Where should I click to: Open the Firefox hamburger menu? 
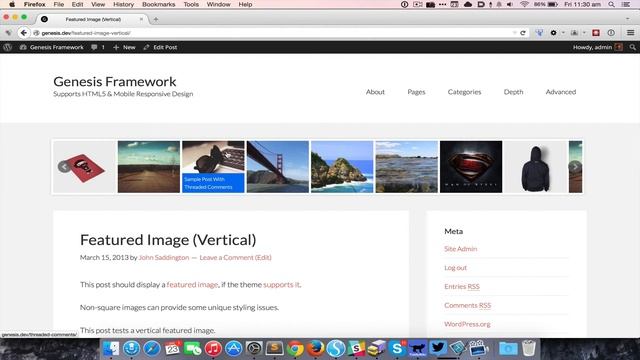coord(630,33)
